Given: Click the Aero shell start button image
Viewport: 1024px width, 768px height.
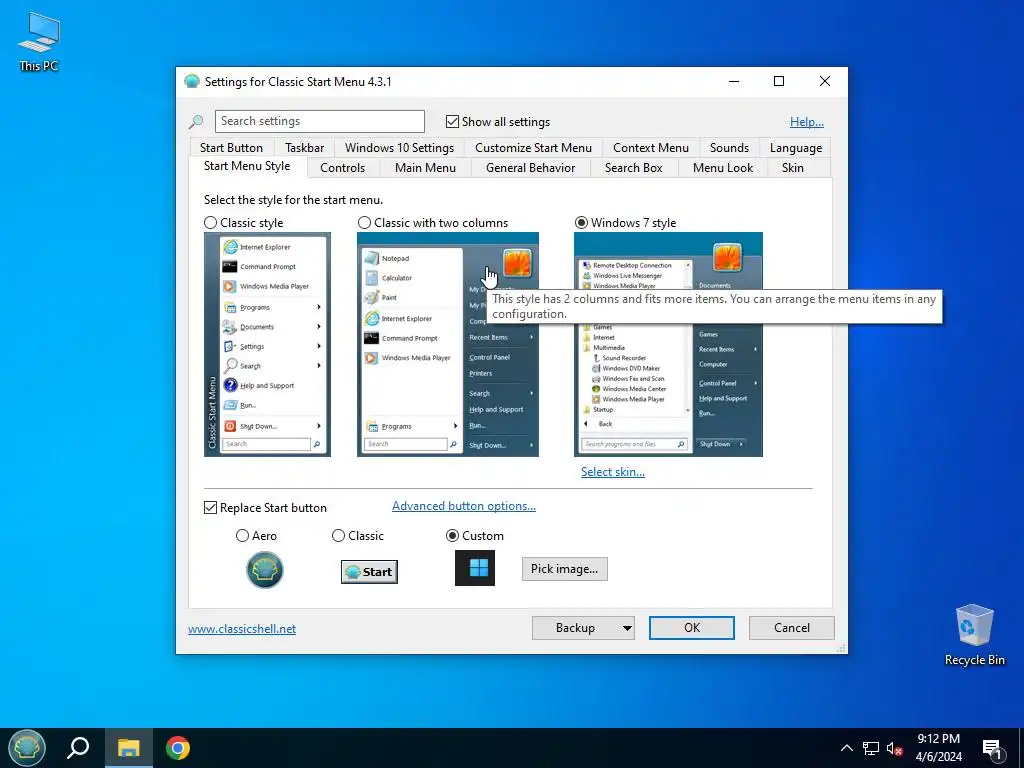Looking at the screenshot, I should [264, 569].
